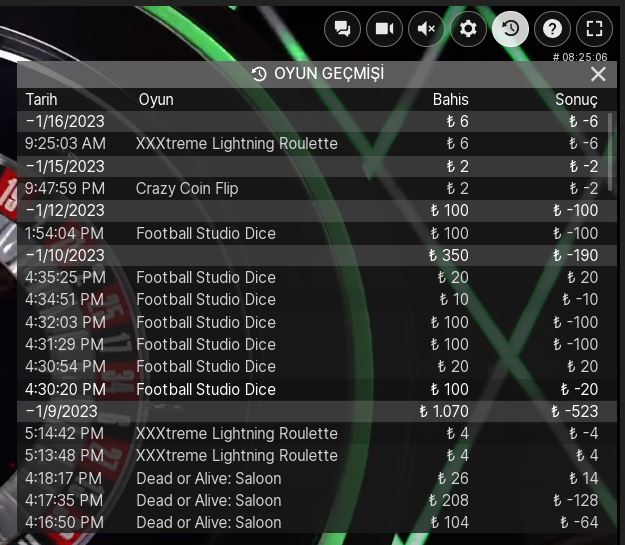The image size is (625, 545).
Task: Open the 1:54:04 PM Football Studio Dice entry
Action: click(317, 233)
